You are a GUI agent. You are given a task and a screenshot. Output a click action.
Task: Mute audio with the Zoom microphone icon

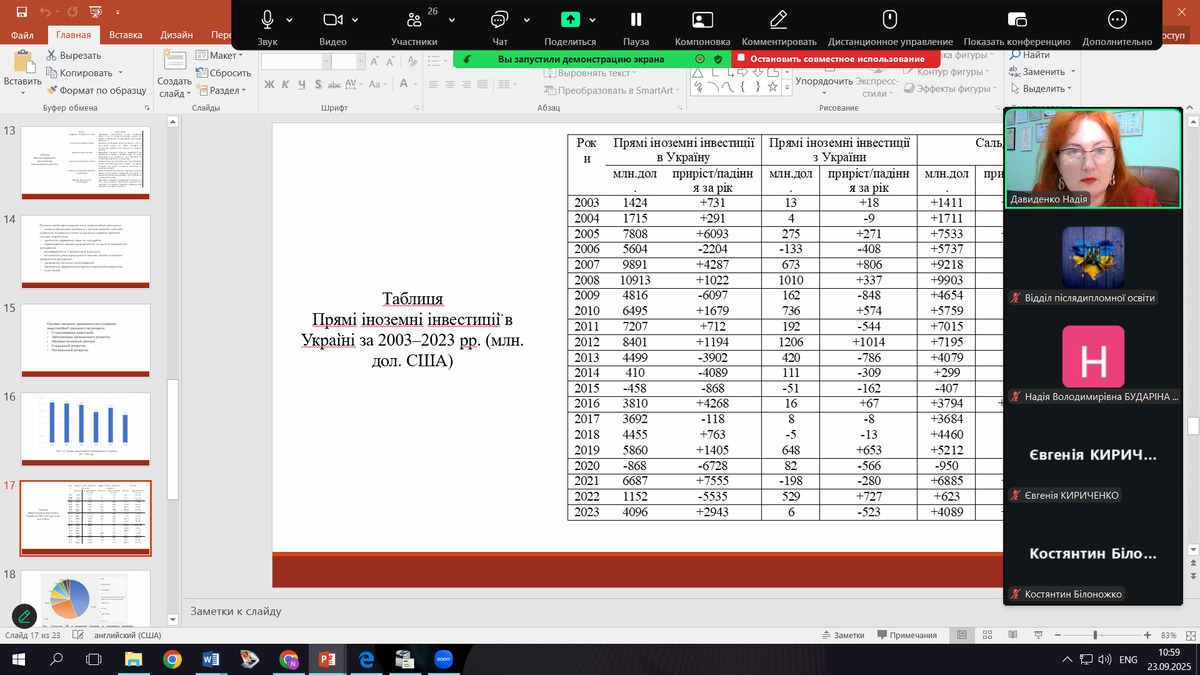tap(267, 19)
